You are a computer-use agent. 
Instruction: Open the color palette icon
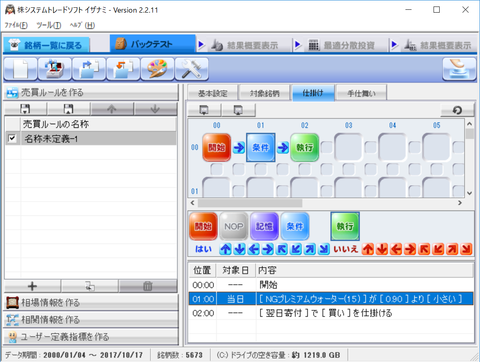pyautogui.click(x=158, y=69)
